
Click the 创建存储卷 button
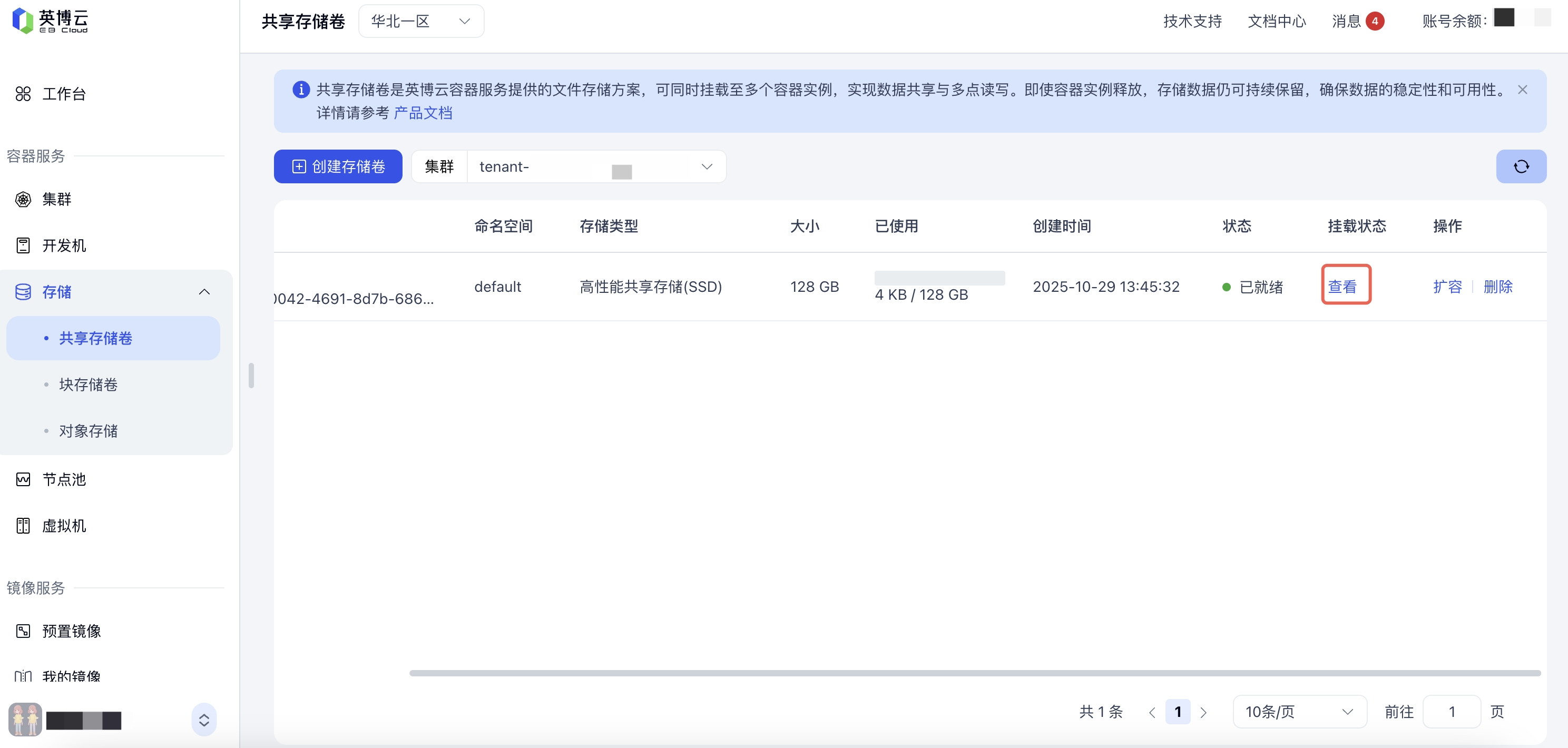tap(338, 166)
